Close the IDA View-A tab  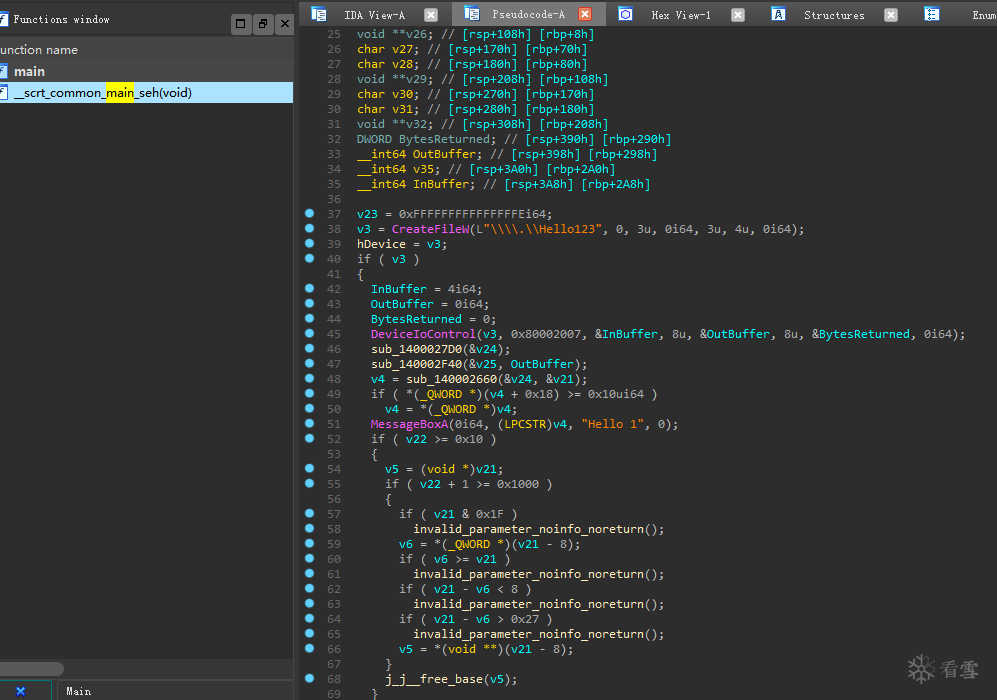[430, 14]
